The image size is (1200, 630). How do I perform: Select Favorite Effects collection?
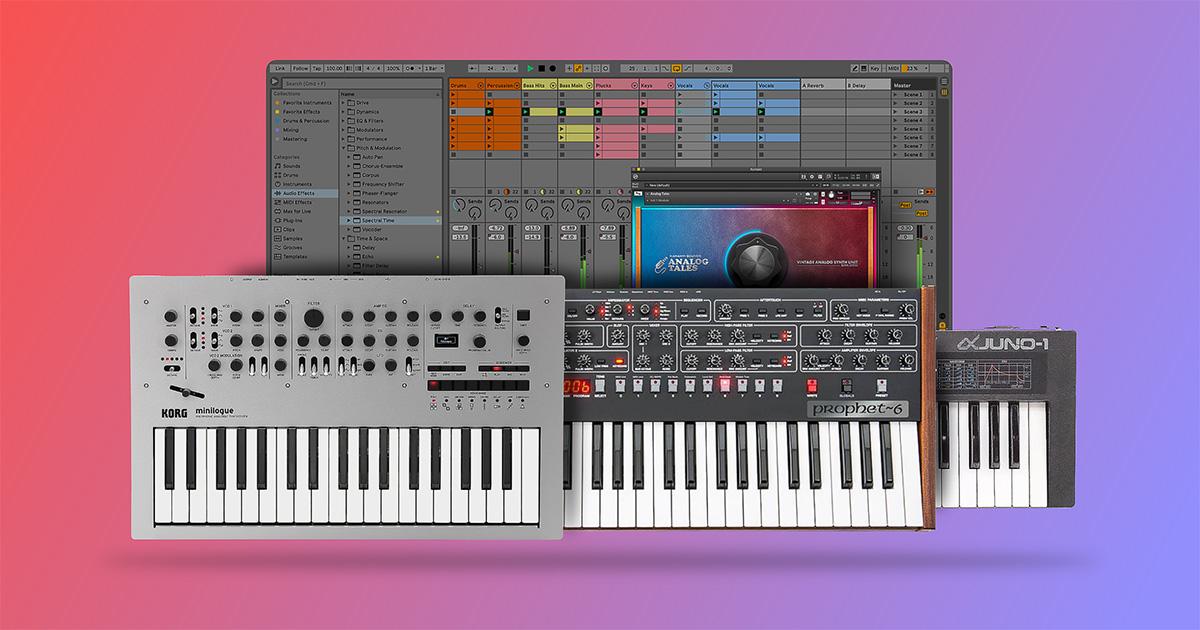(x=304, y=112)
